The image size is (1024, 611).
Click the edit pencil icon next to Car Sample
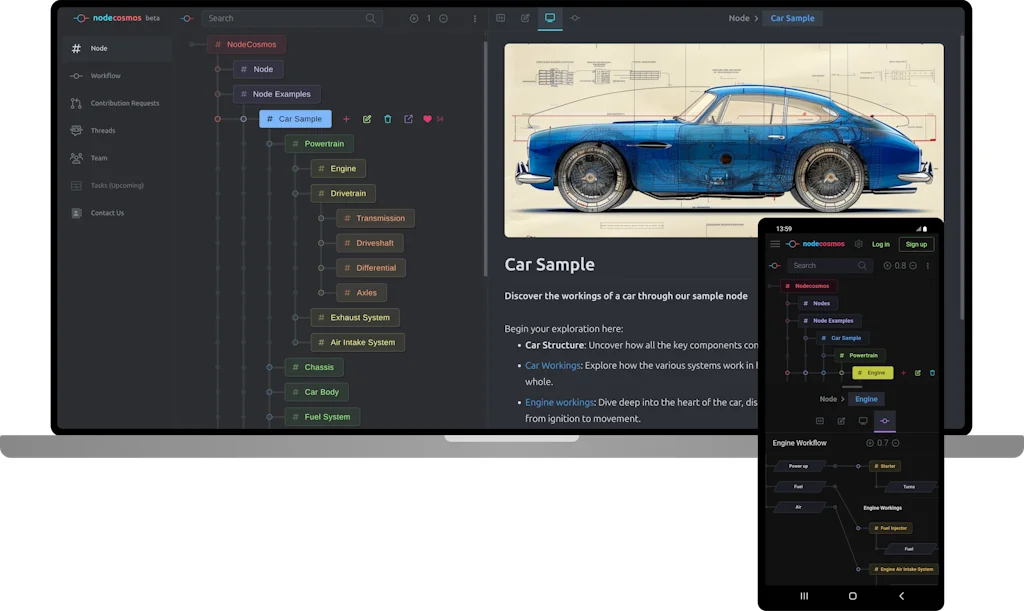[x=367, y=118]
